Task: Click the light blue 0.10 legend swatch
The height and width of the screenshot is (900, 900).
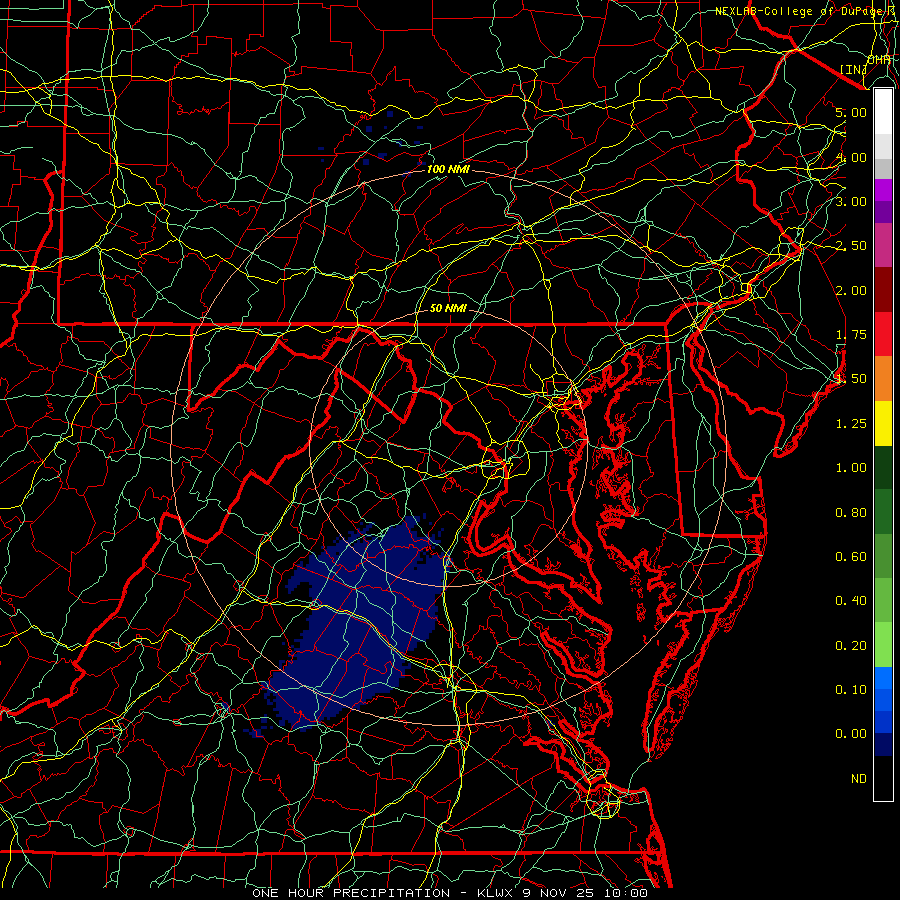Action: click(x=883, y=678)
